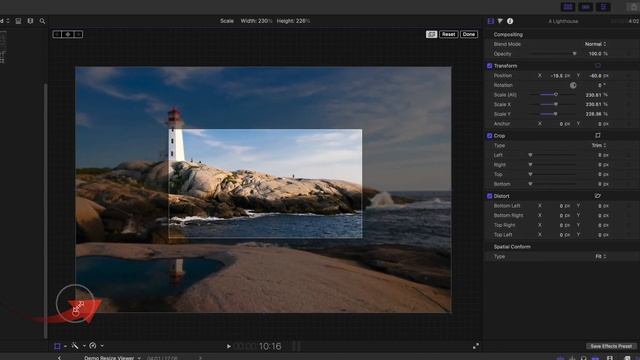Click the search magnifier in browser toolbar
This screenshot has height=360, width=640.
pos(42,21)
